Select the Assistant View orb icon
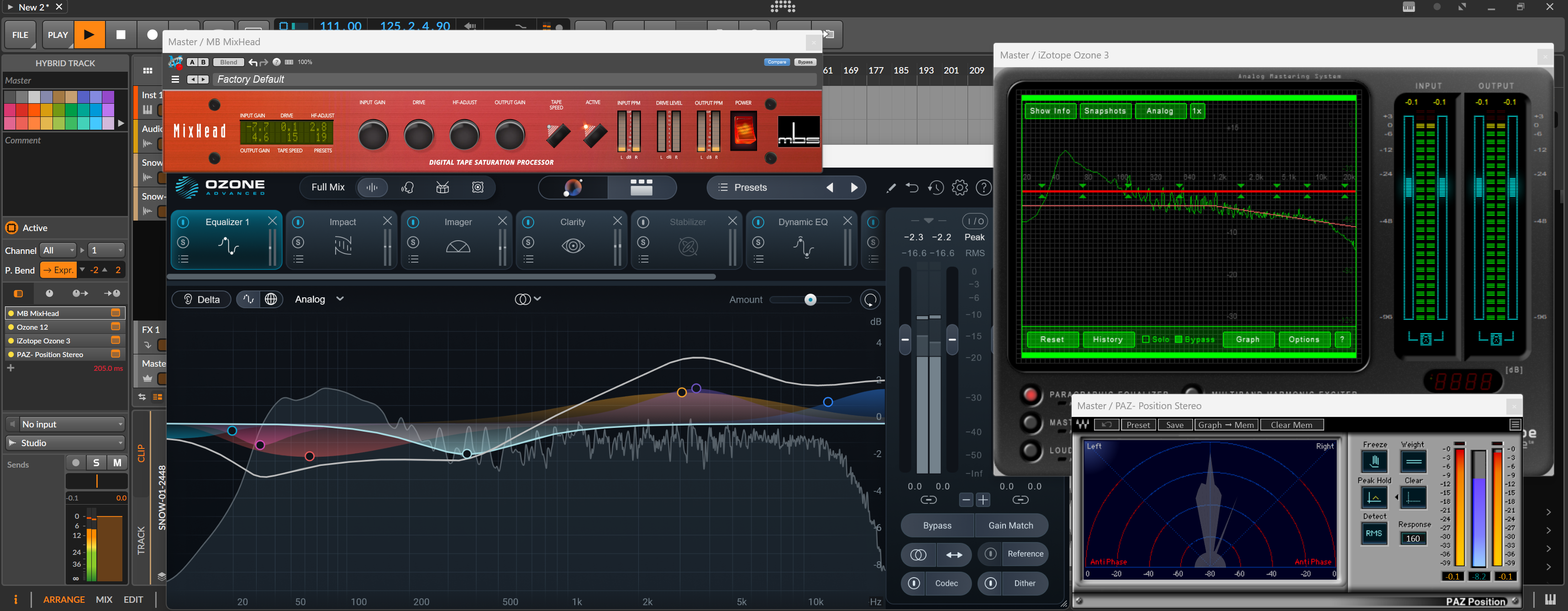The width and height of the screenshot is (1568, 611). (573, 187)
